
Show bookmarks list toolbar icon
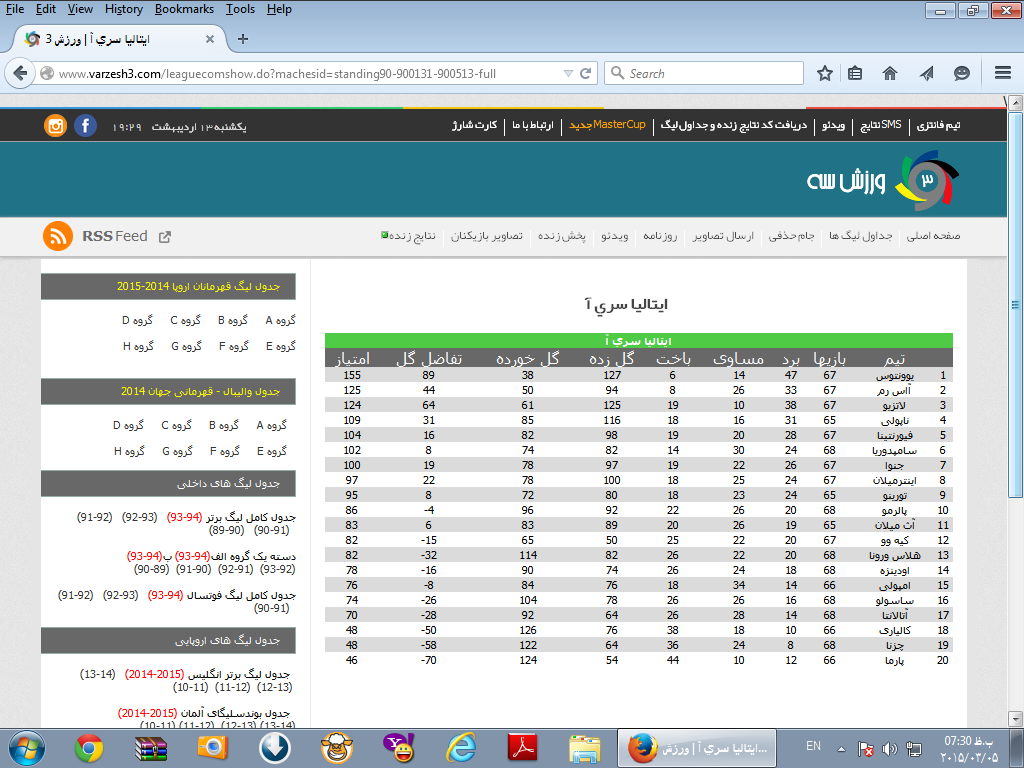click(855, 73)
